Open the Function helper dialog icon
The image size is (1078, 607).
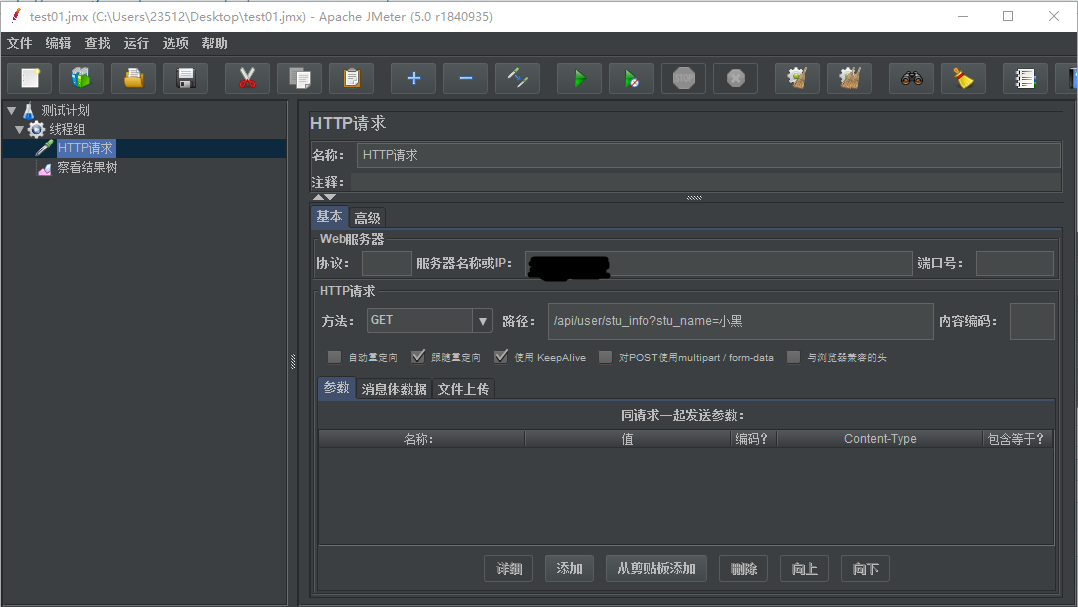click(1026, 78)
